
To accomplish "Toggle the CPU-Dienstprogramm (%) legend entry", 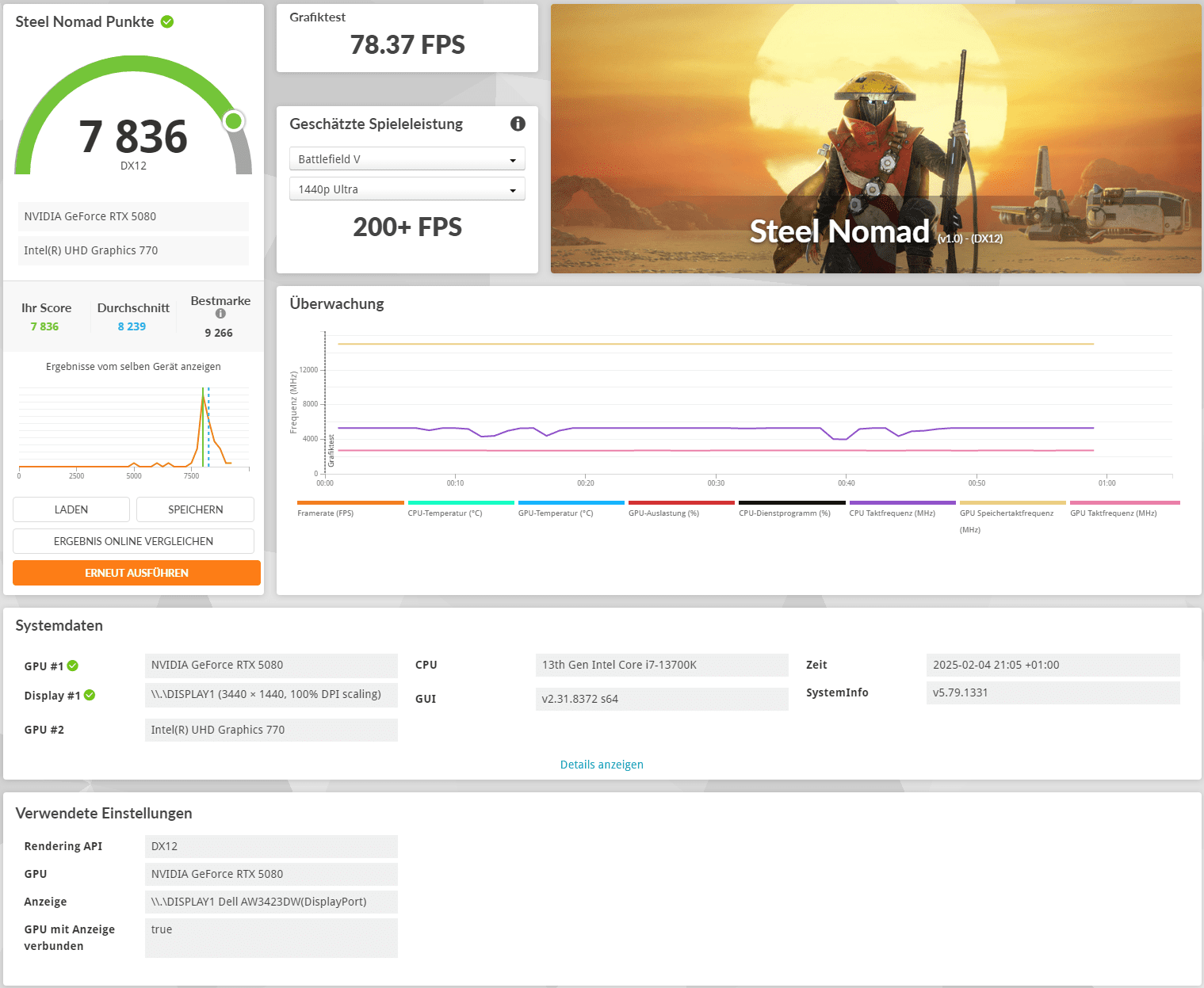I will [792, 509].
